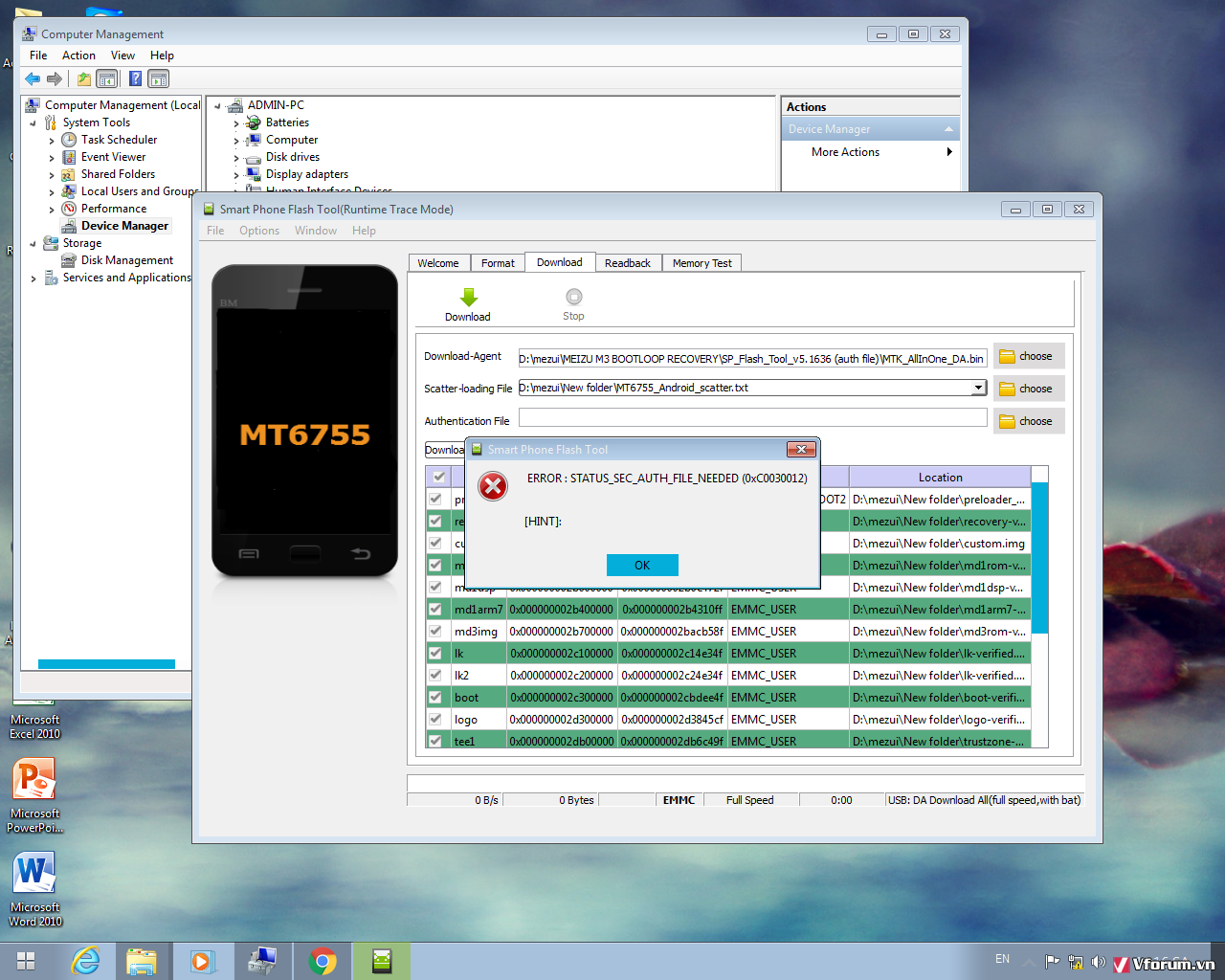This screenshot has width=1225, height=980.
Task: Click the Stop icon
Action: pyautogui.click(x=573, y=297)
